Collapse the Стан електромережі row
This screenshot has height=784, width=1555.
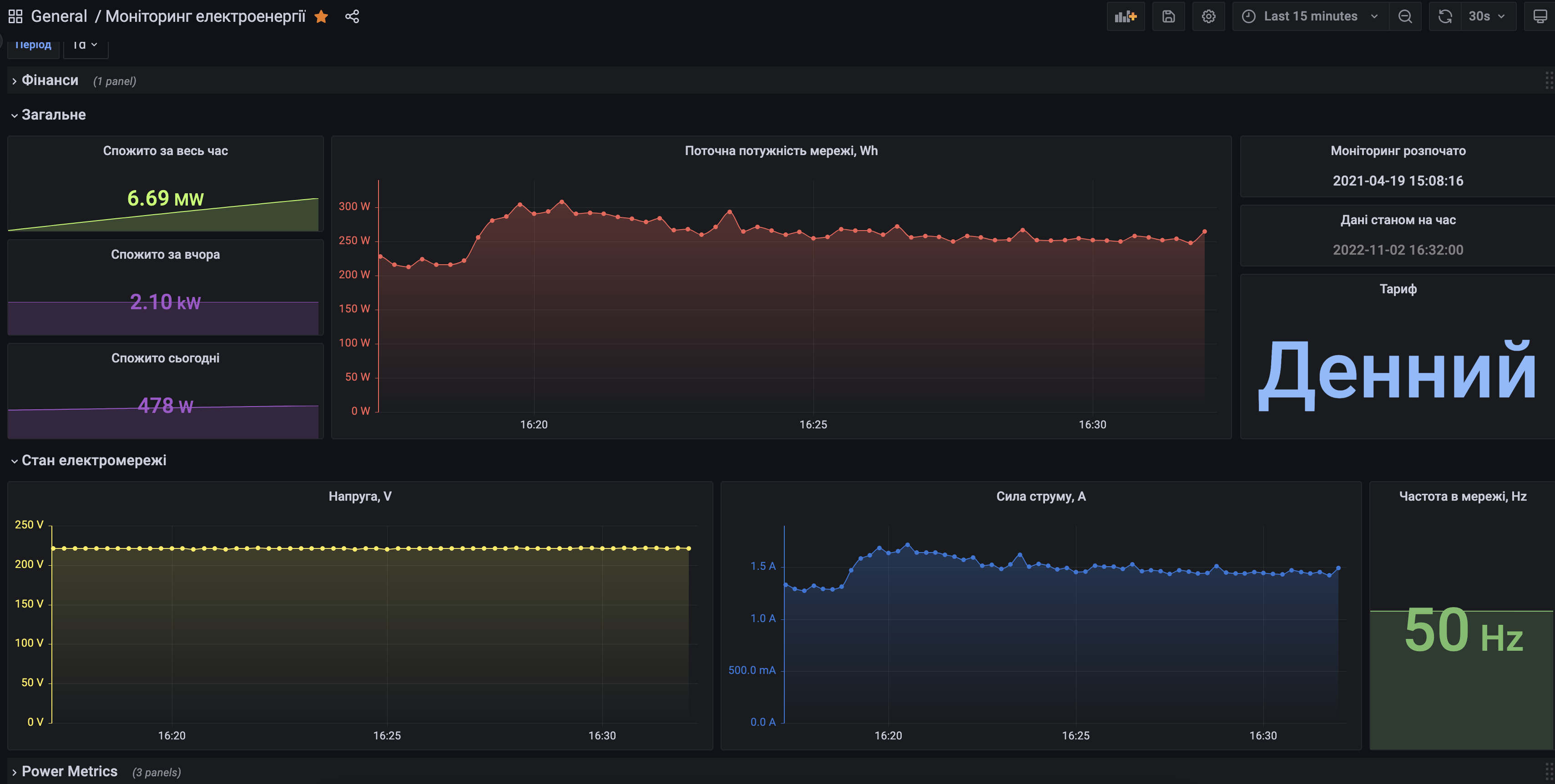click(94, 461)
